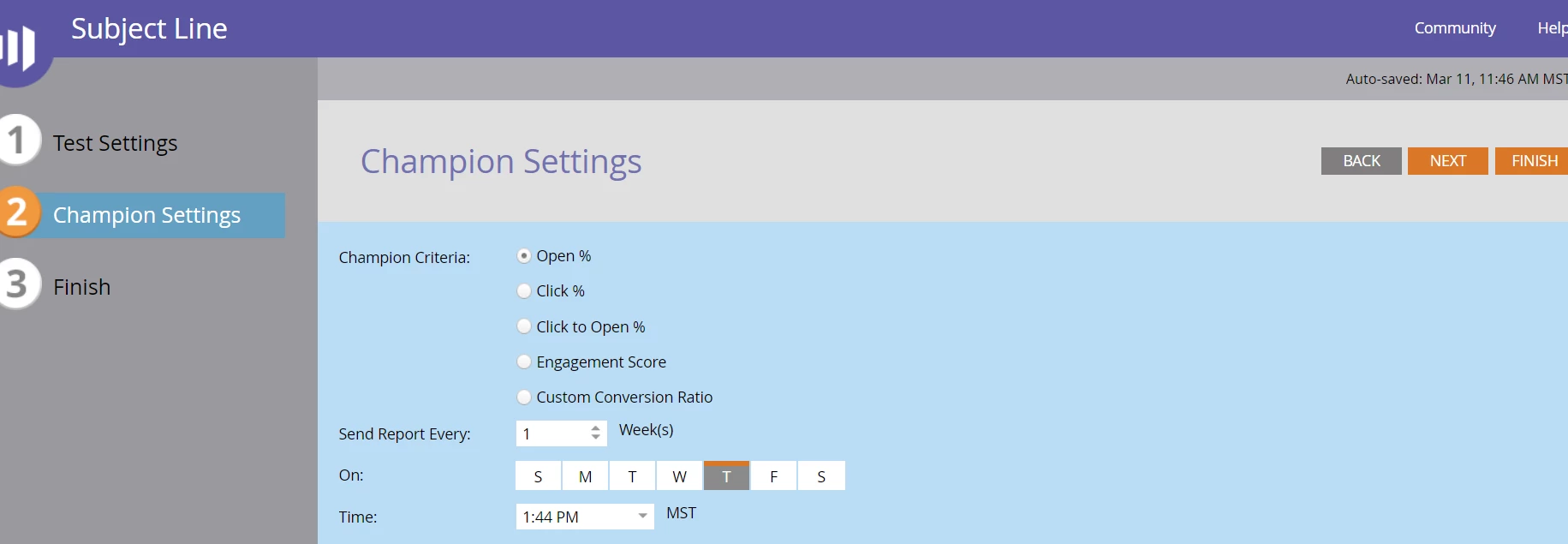Go to the Finish step
The height and width of the screenshot is (544, 1568).
point(81,287)
